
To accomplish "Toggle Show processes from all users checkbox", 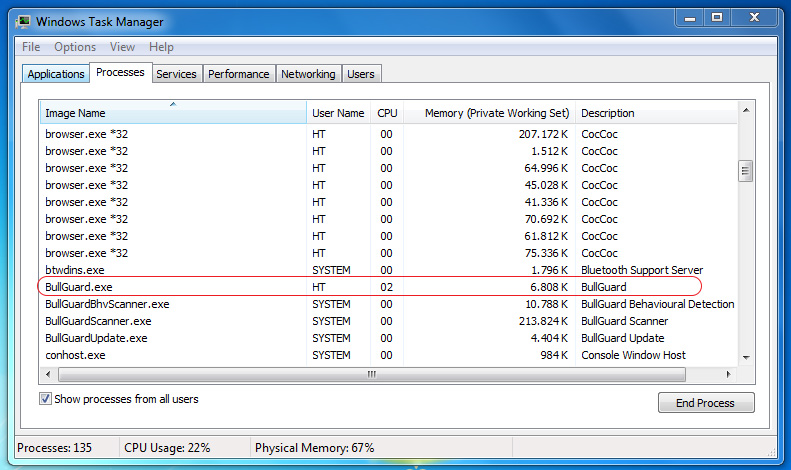I will (45, 399).
